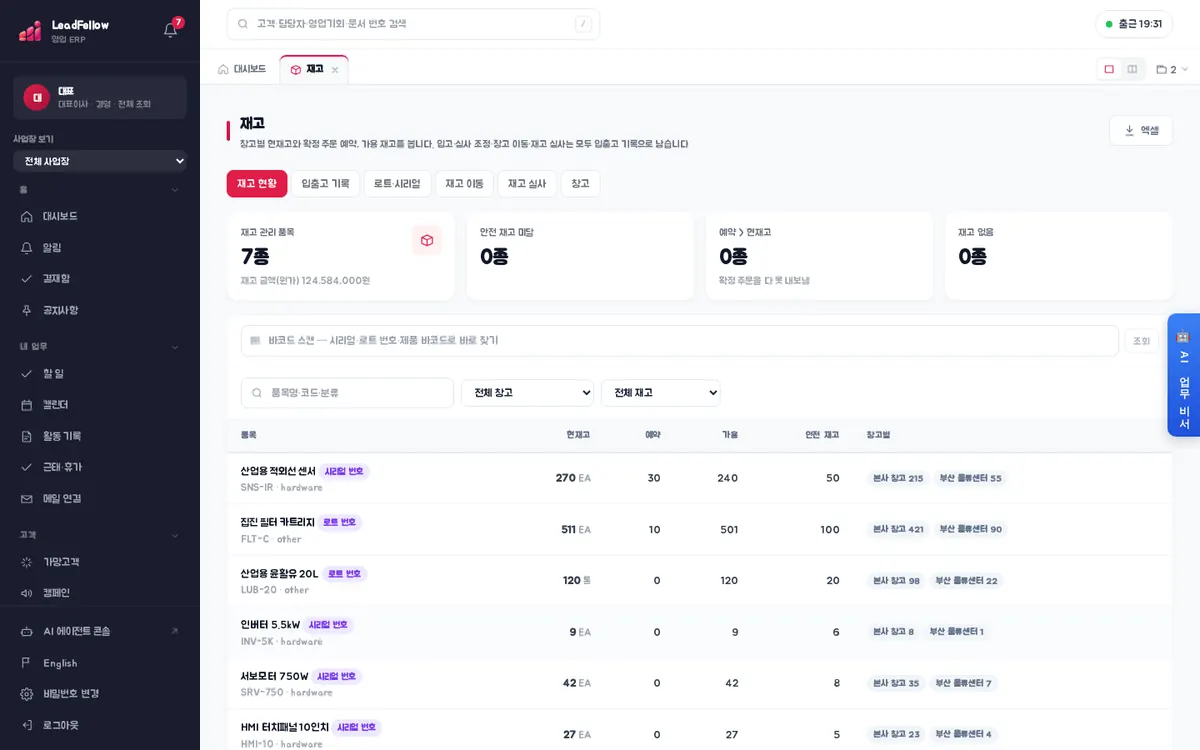The image size is (1200, 750).
Task: Select the 재고 실사 sub-tab
Action: coord(527,184)
